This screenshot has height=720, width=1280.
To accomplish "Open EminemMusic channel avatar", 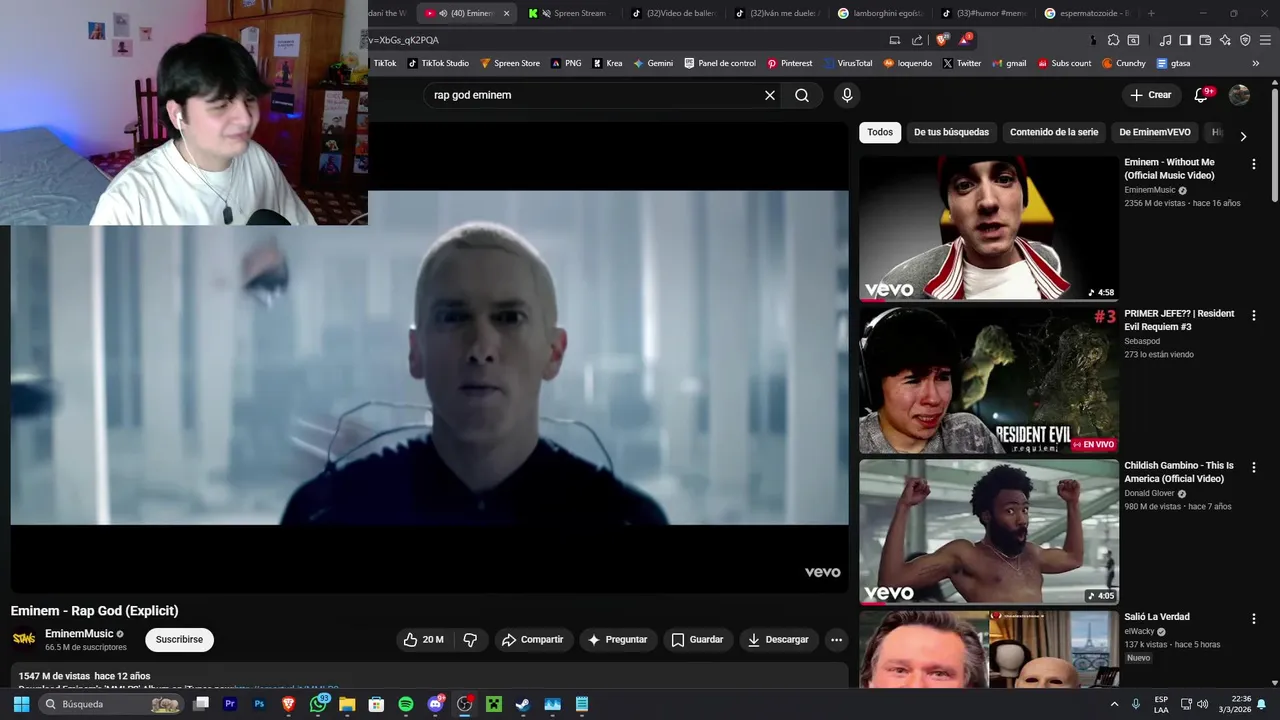I will [24, 639].
